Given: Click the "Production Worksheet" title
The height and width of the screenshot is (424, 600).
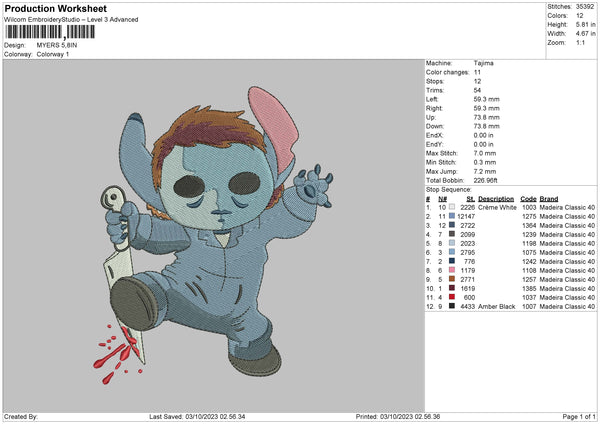Looking at the screenshot, I should pyautogui.click(x=56, y=9).
